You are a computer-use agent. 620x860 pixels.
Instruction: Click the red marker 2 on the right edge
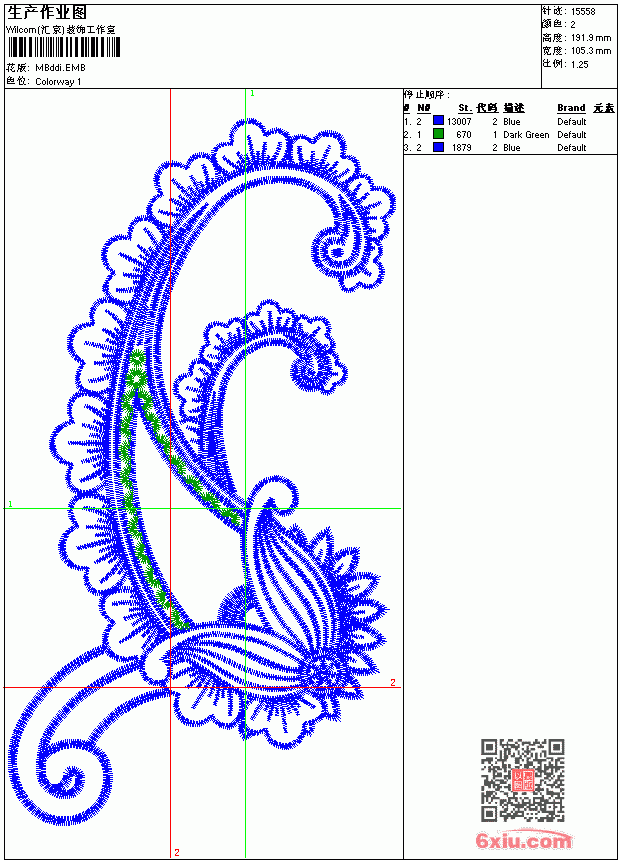point(393,682)
